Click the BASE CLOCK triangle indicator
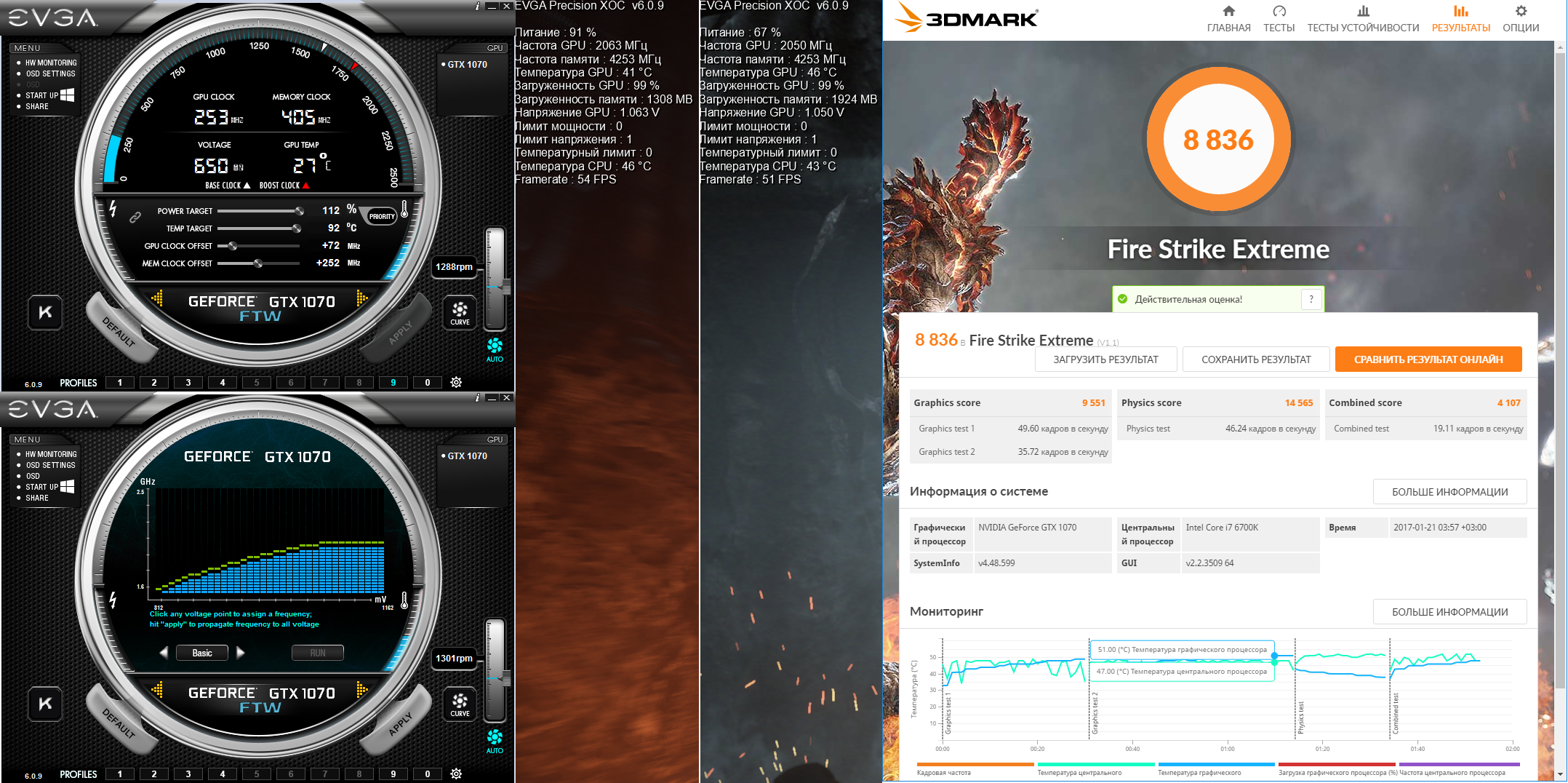This screenshot has width=1568, height=783. tap(247, 186)
